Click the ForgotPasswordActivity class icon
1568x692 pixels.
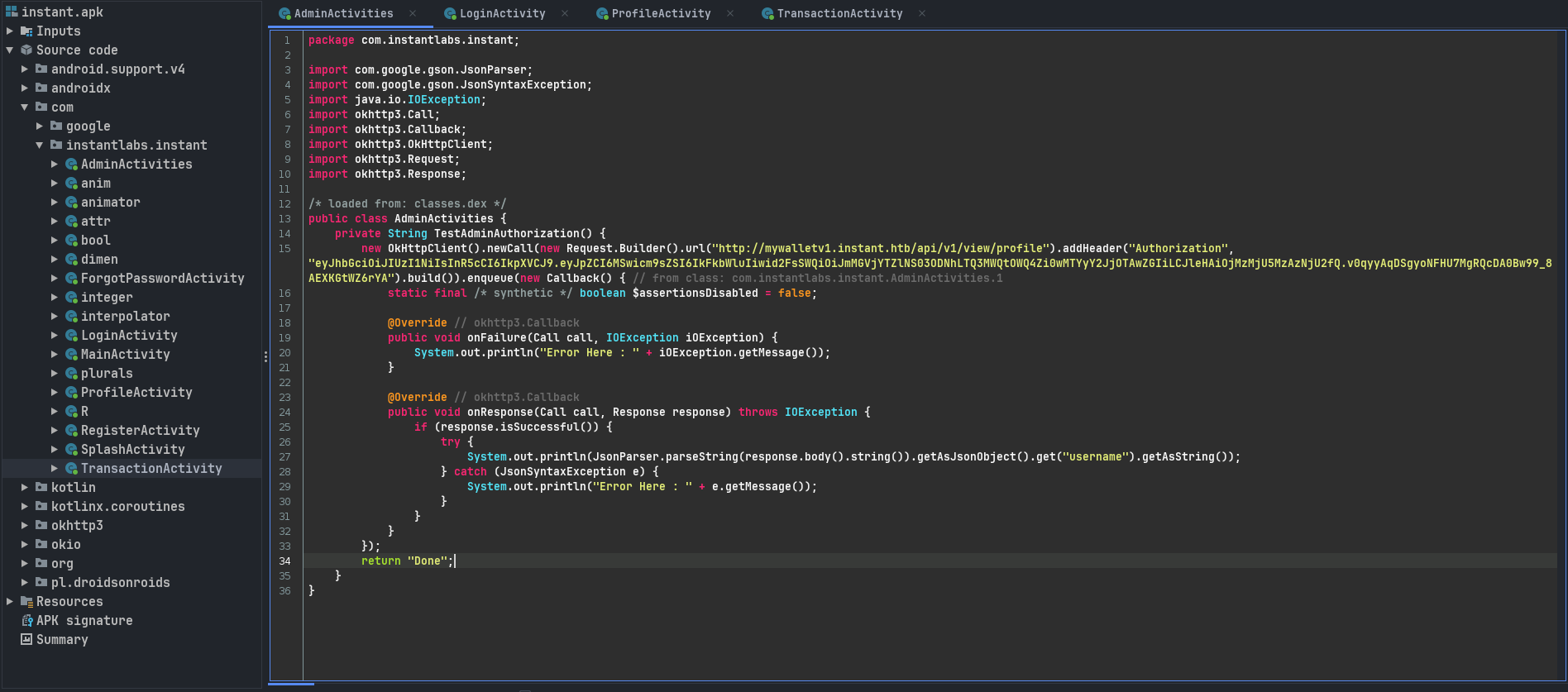71,279
